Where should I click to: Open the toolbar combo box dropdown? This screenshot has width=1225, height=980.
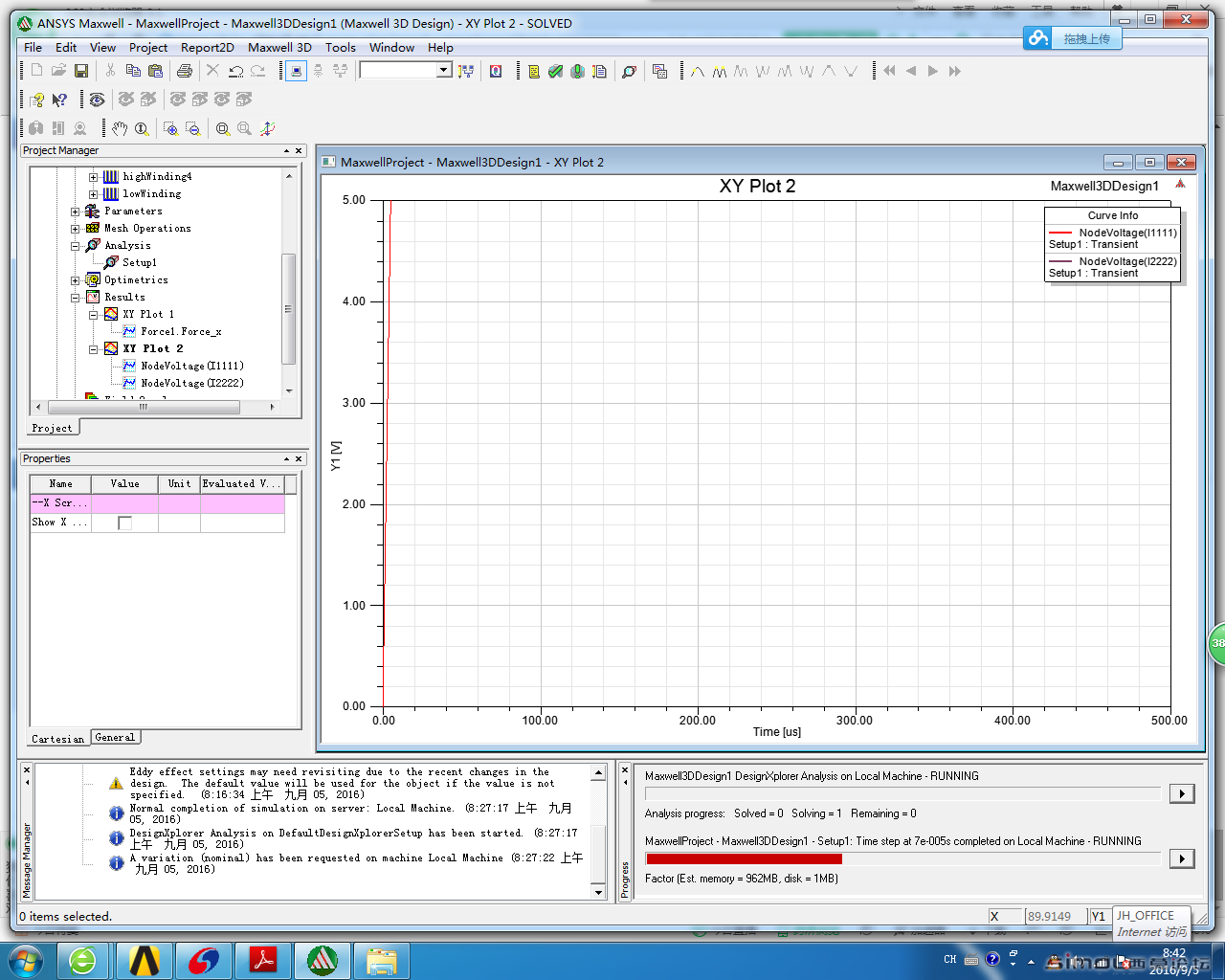point(444,70)
